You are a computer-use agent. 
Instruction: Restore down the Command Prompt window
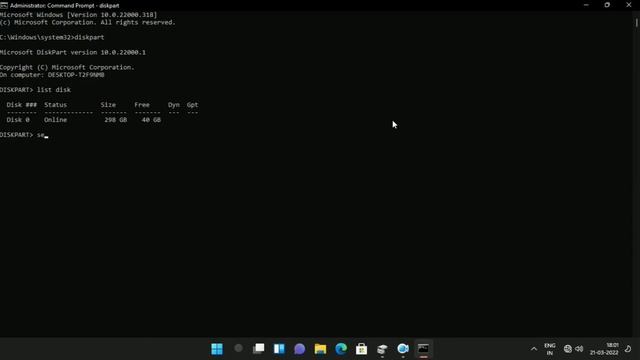click(607, 5)
